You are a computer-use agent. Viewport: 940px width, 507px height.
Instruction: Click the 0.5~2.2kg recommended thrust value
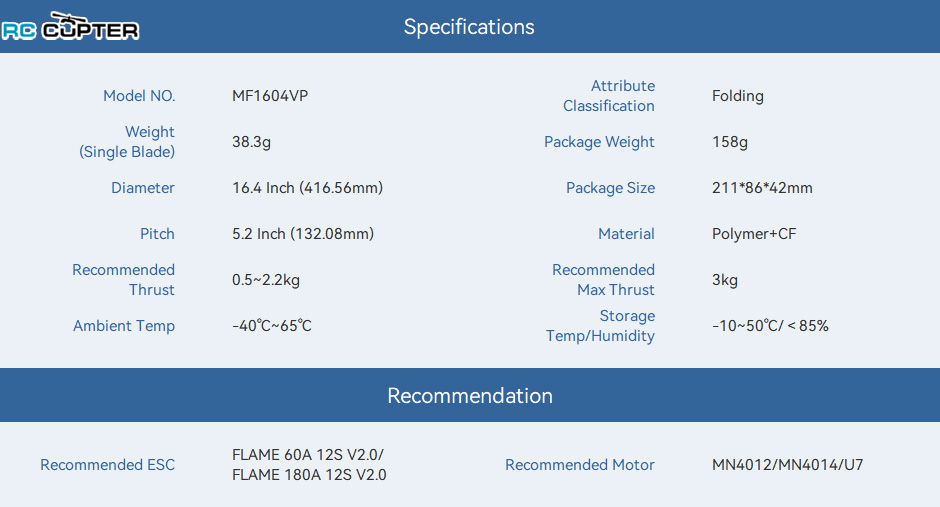click(x=266, y=280)
